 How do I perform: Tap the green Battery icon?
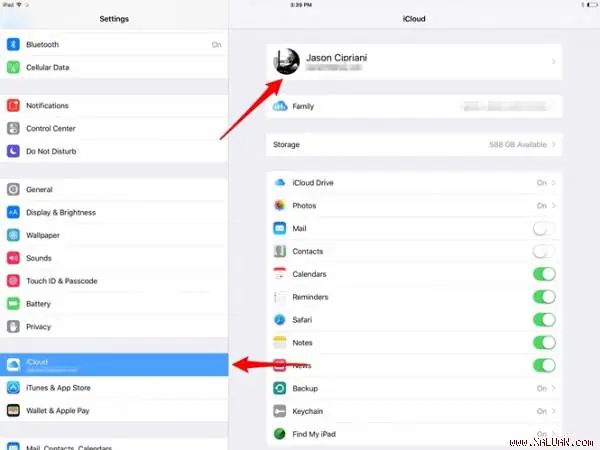click(x=13, y=303)
